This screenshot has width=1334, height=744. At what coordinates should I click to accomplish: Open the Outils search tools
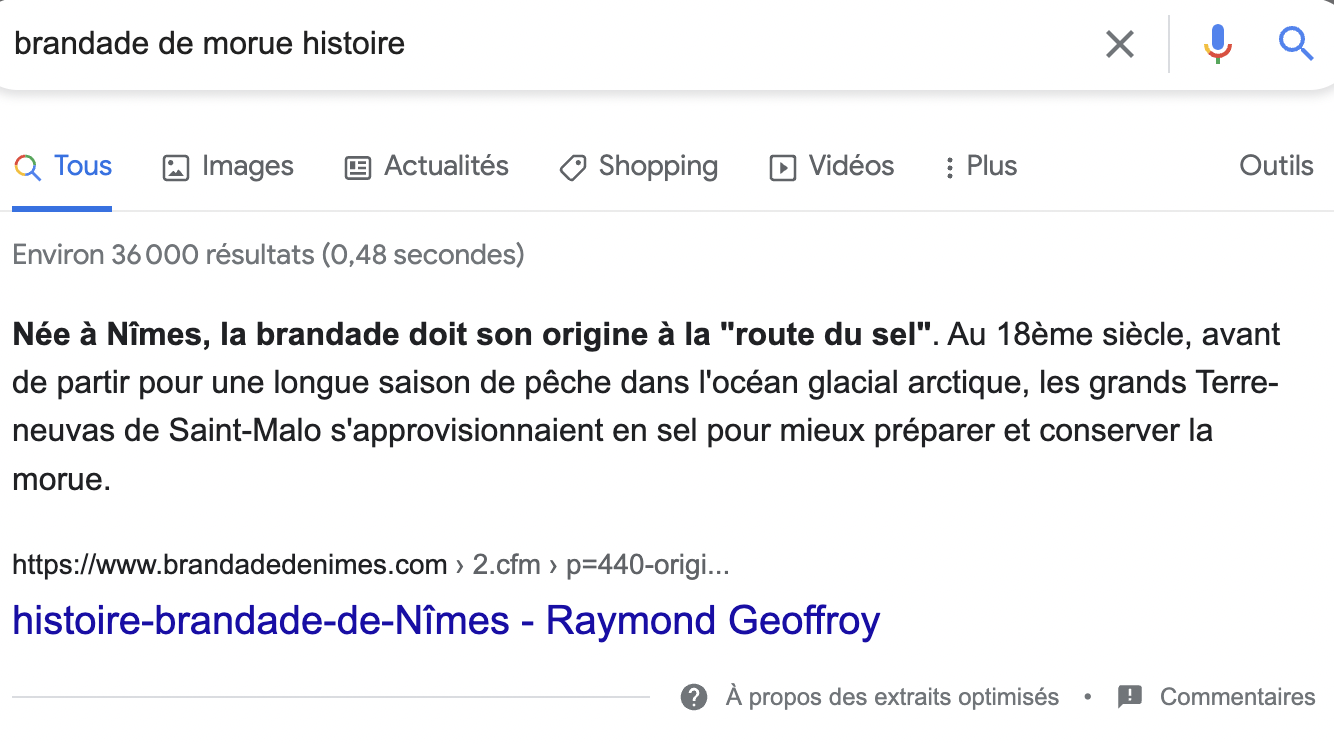point(1276,166)
